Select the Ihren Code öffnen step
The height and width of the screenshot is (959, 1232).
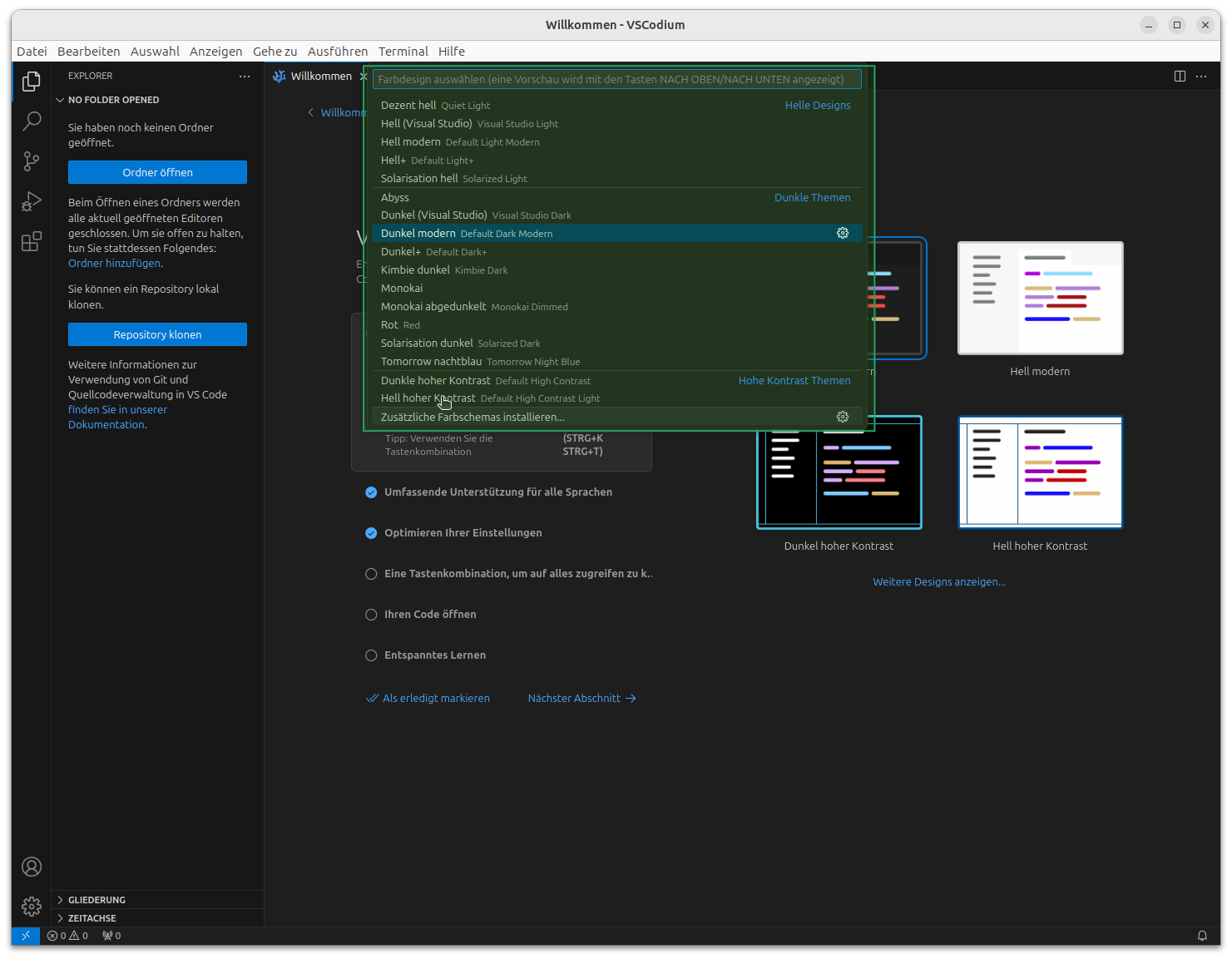click(430, 614)
